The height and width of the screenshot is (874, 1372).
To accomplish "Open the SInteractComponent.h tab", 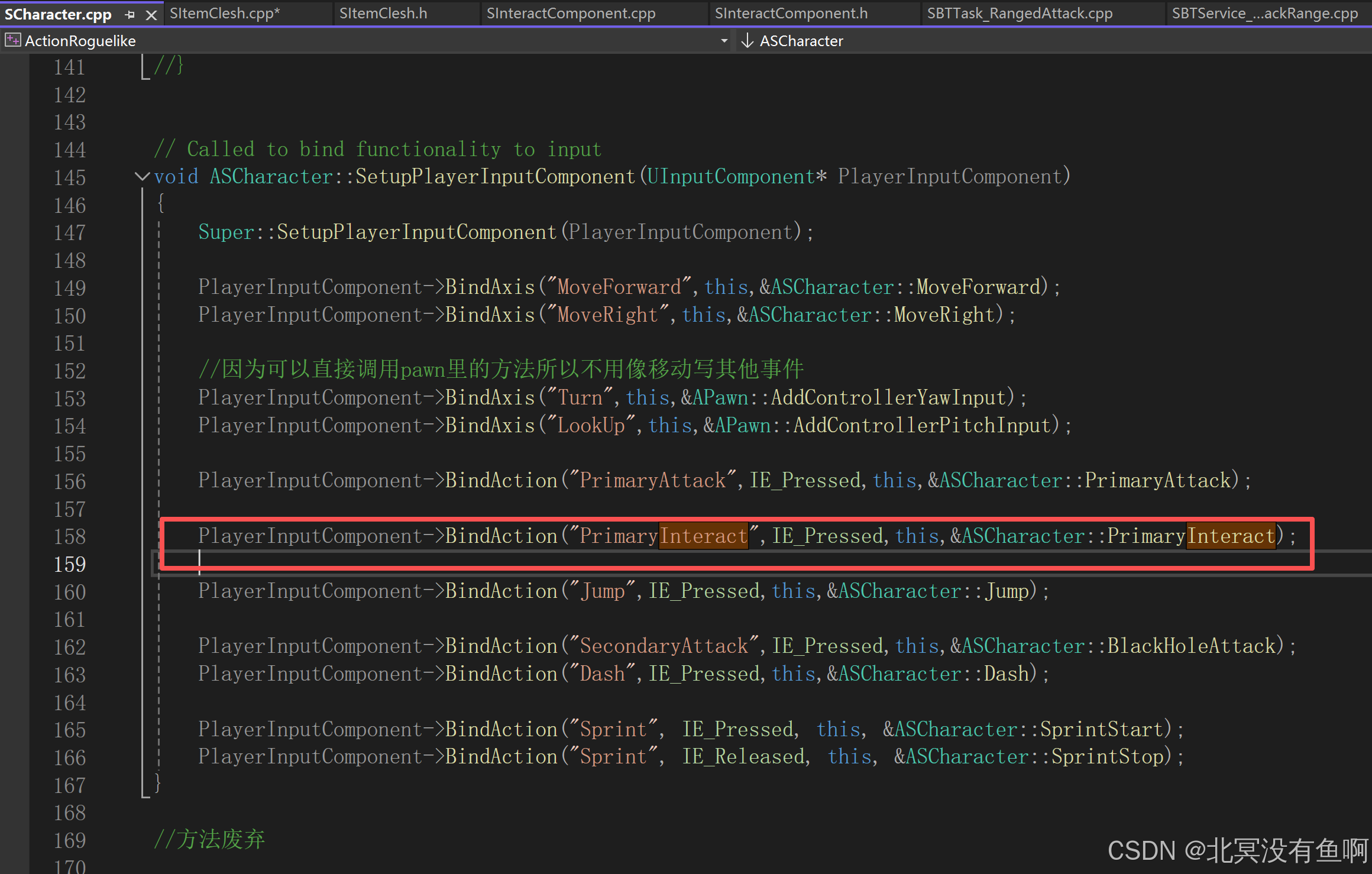I will tap(791, 14).
